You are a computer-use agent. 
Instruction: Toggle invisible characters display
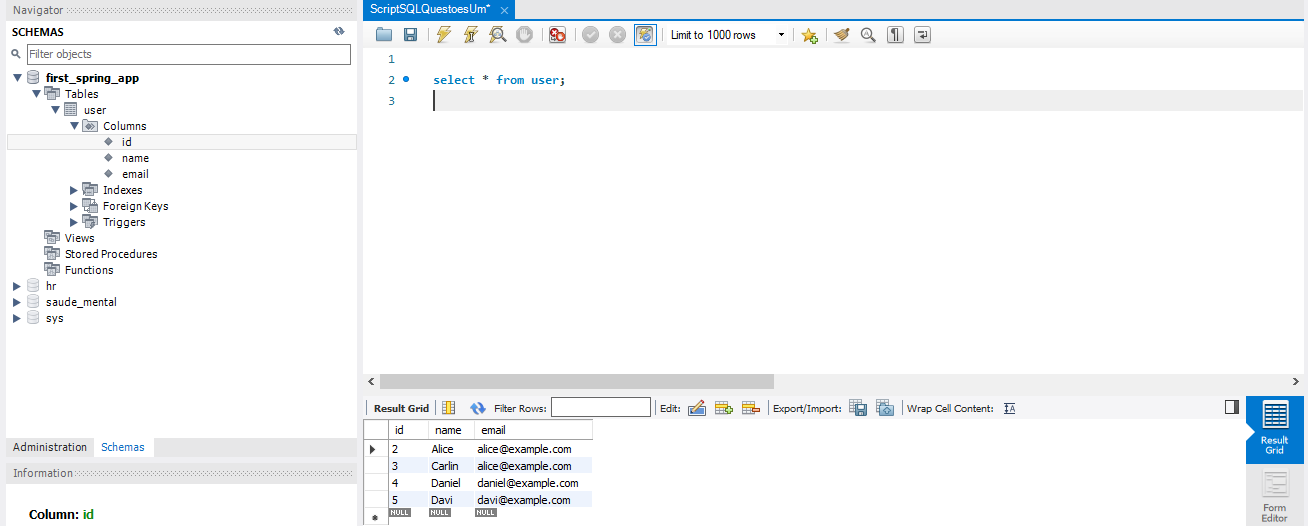click(x=896, y=34)
